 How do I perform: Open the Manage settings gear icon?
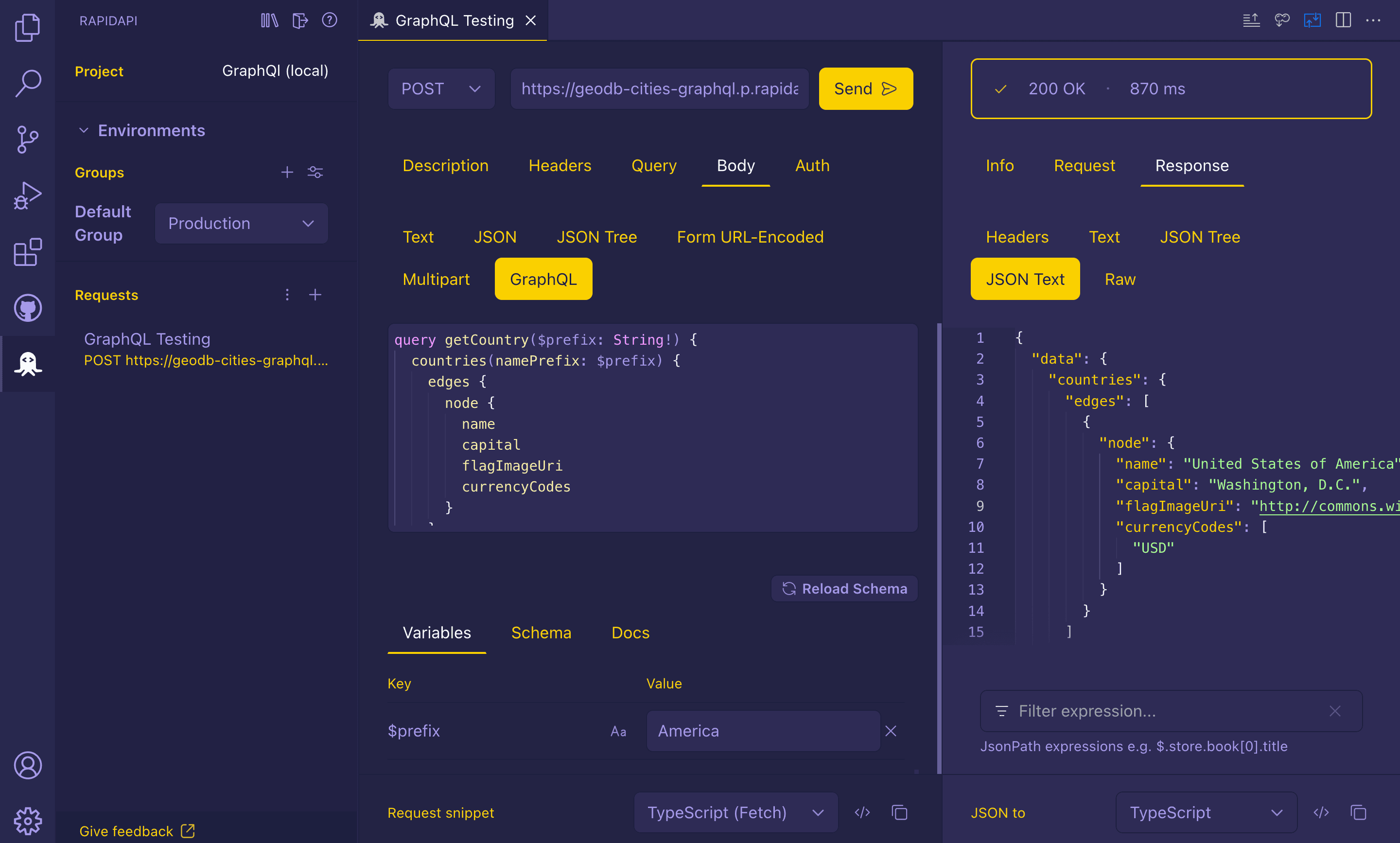[x=27, y=820]
